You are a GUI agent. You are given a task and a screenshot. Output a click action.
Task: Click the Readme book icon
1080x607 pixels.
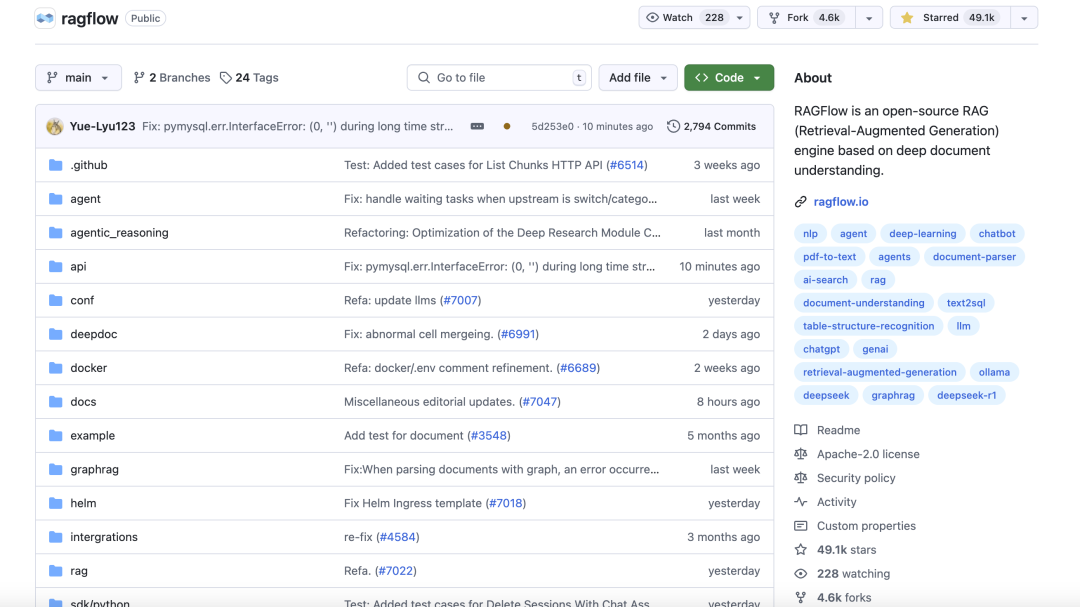coord(800,430)
